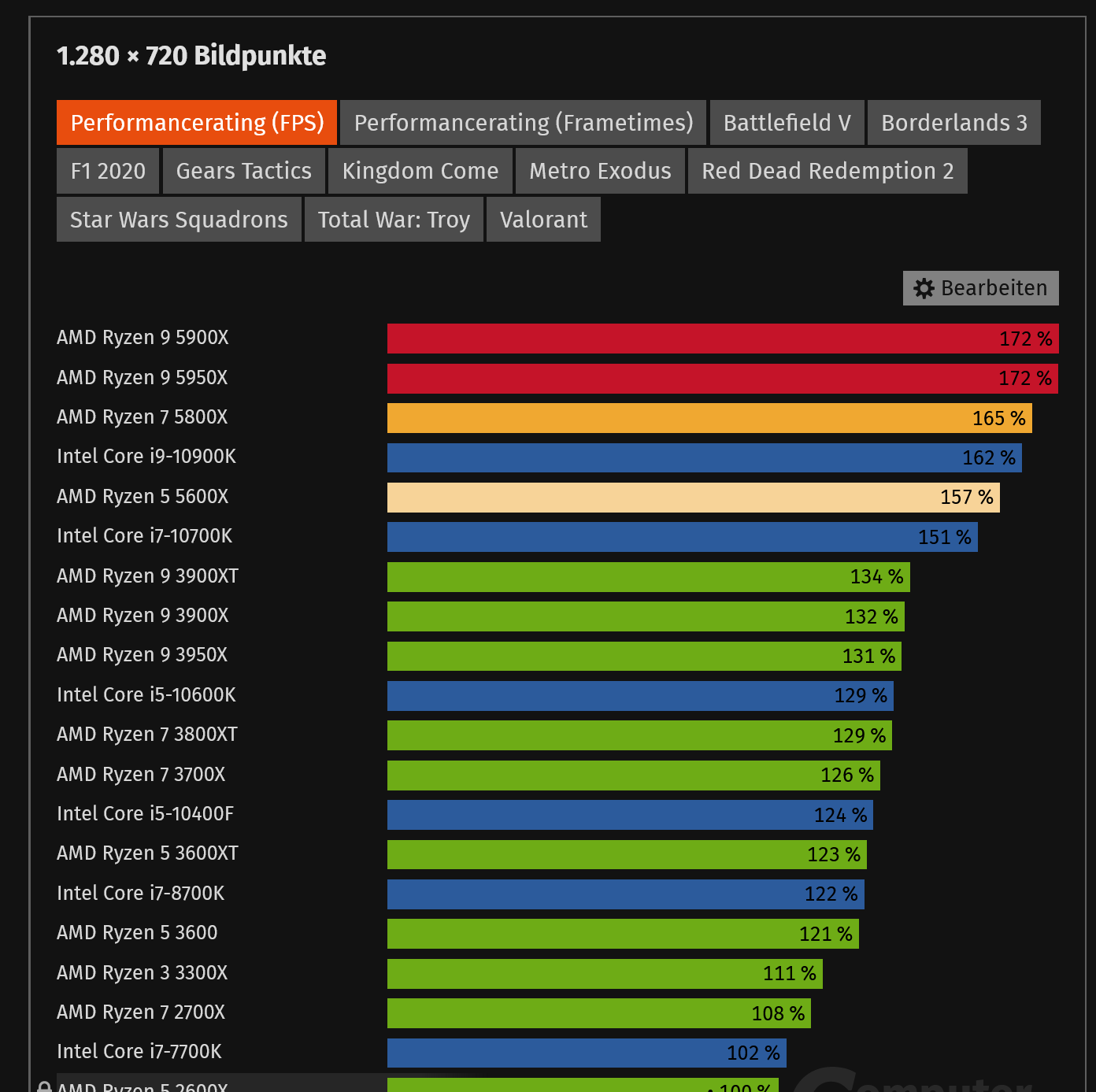Click the Ryzen 7 3800XT 129 % bar
This screenshot has width=1096, height=1092.
pos(639,735)
